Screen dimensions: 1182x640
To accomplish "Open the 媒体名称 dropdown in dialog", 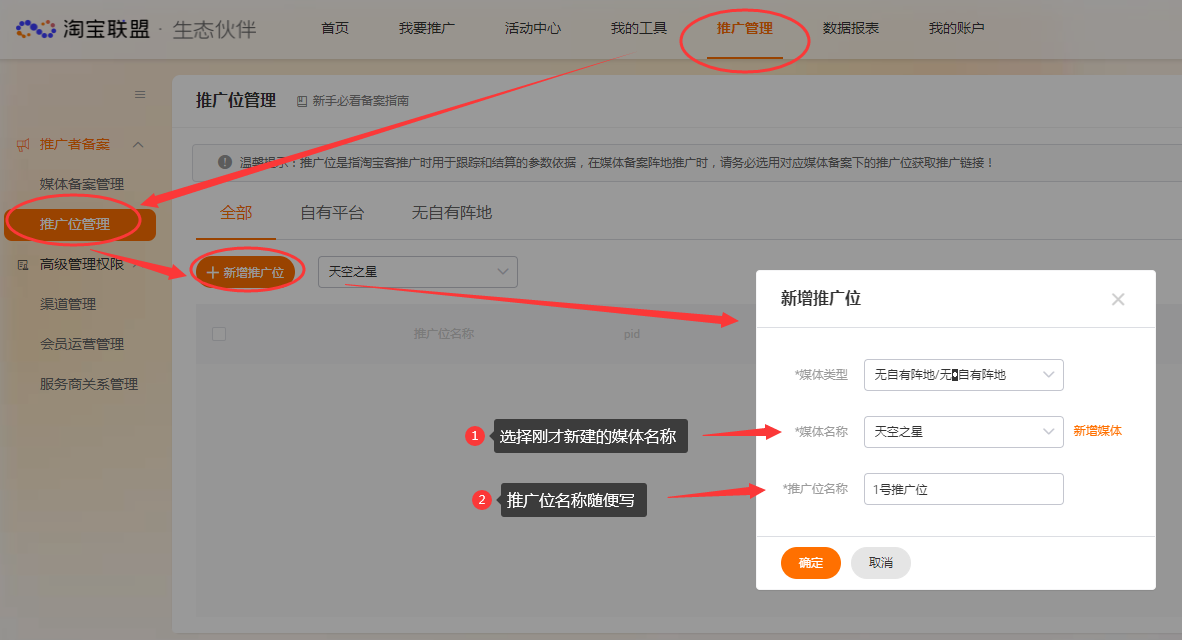I will coord(963,432).
